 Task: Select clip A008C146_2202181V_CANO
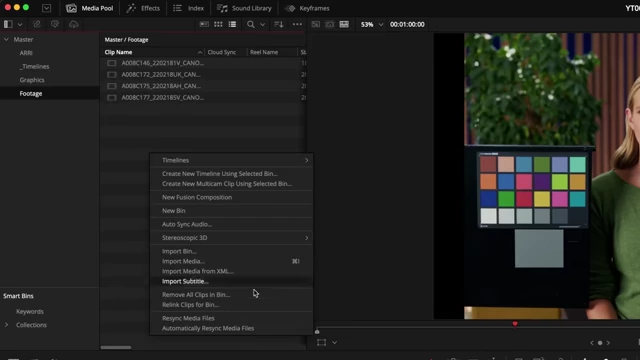coord(162,63)
